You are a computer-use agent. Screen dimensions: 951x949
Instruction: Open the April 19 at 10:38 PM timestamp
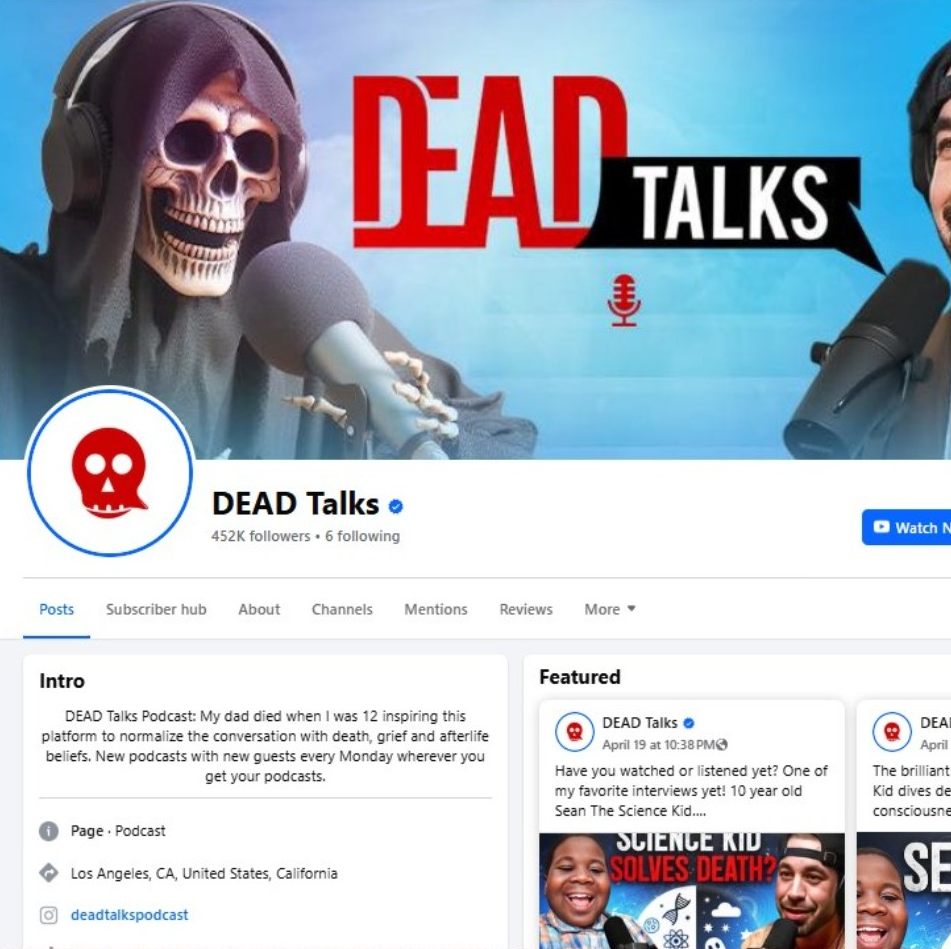point(658,744)
